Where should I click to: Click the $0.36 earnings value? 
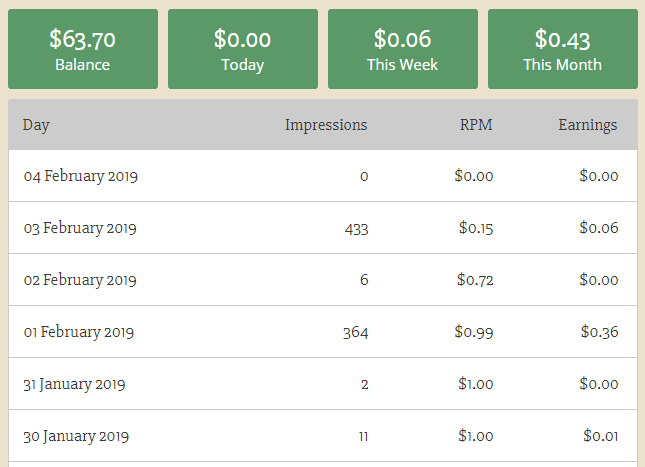(x=599, y=333)
